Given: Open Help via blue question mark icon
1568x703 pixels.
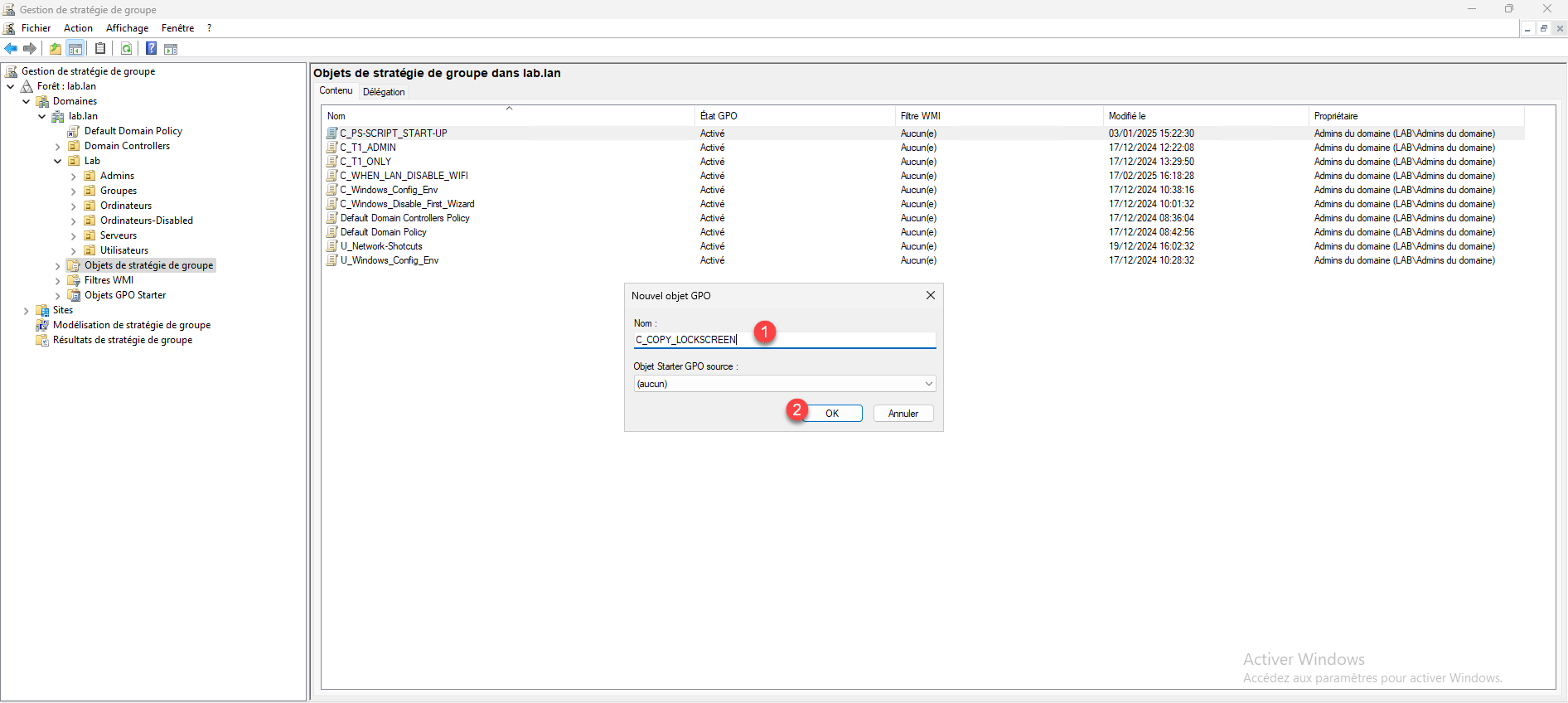Looking at the screenshot, I should (x=151, y=49).
